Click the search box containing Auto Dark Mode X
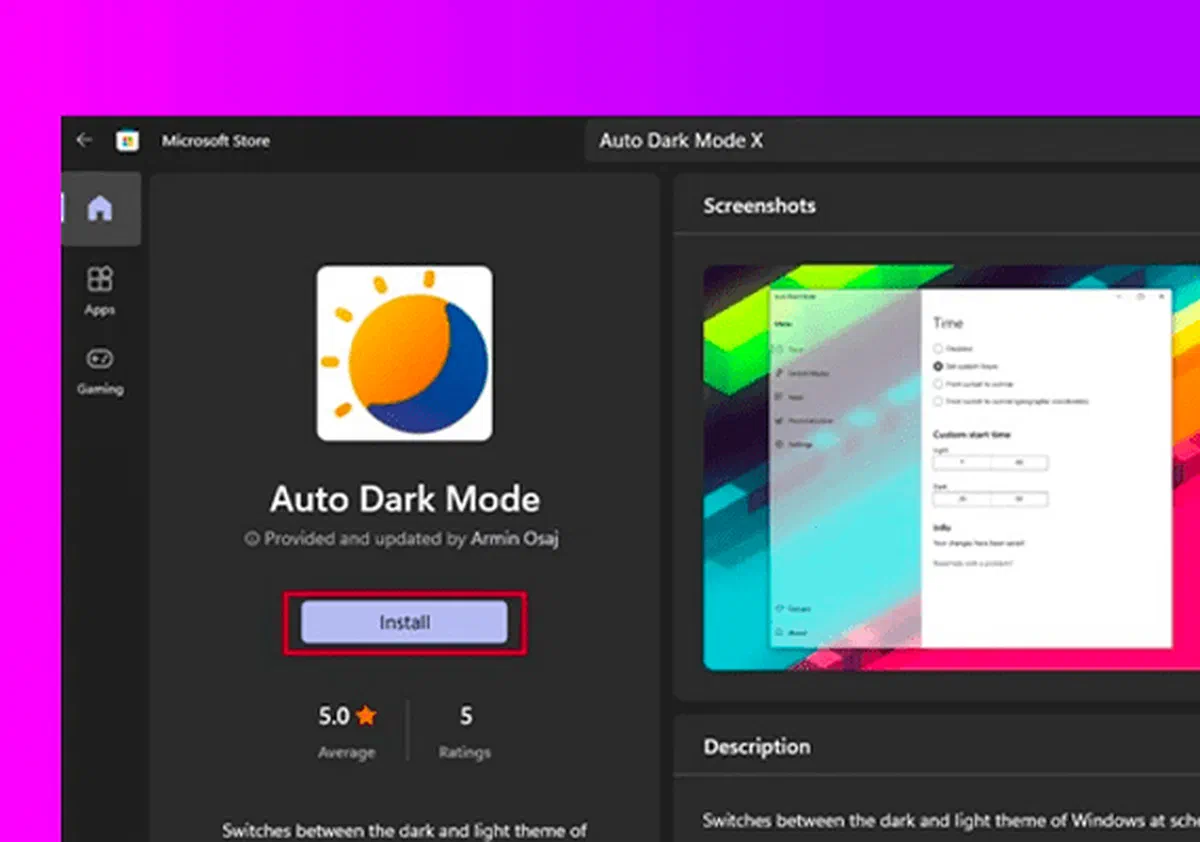This screenshot has height=842, width=1200. 890,141
